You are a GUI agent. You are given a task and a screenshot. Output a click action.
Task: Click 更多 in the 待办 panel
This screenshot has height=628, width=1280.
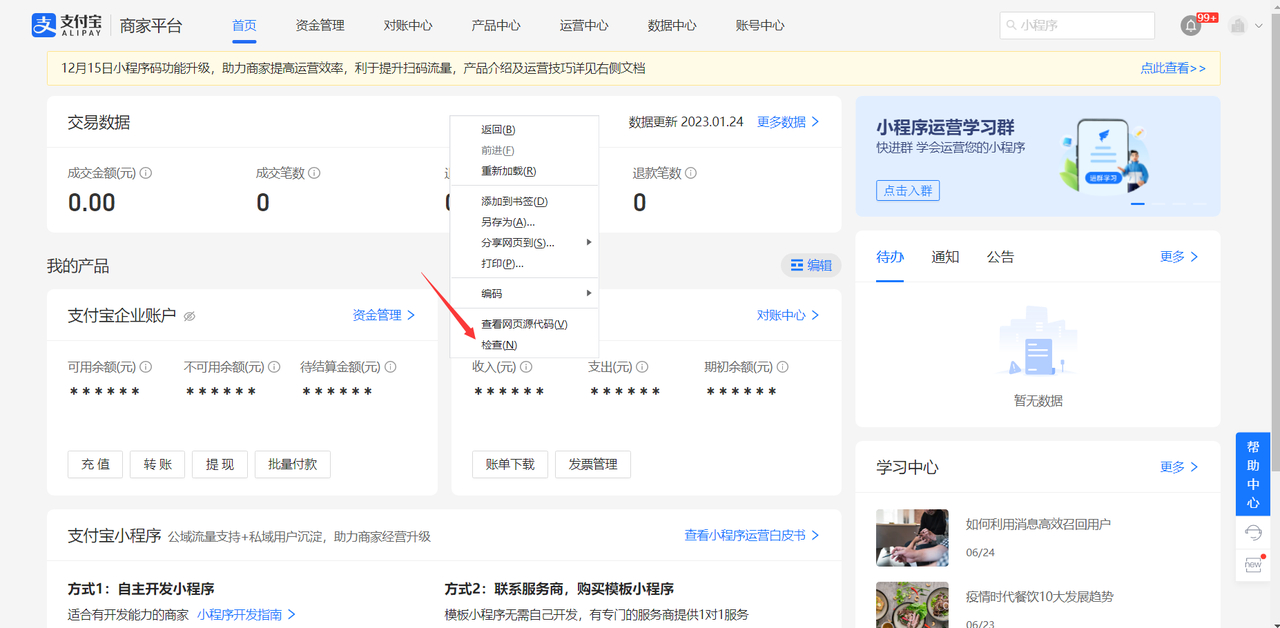click(x=1179, y=257)
